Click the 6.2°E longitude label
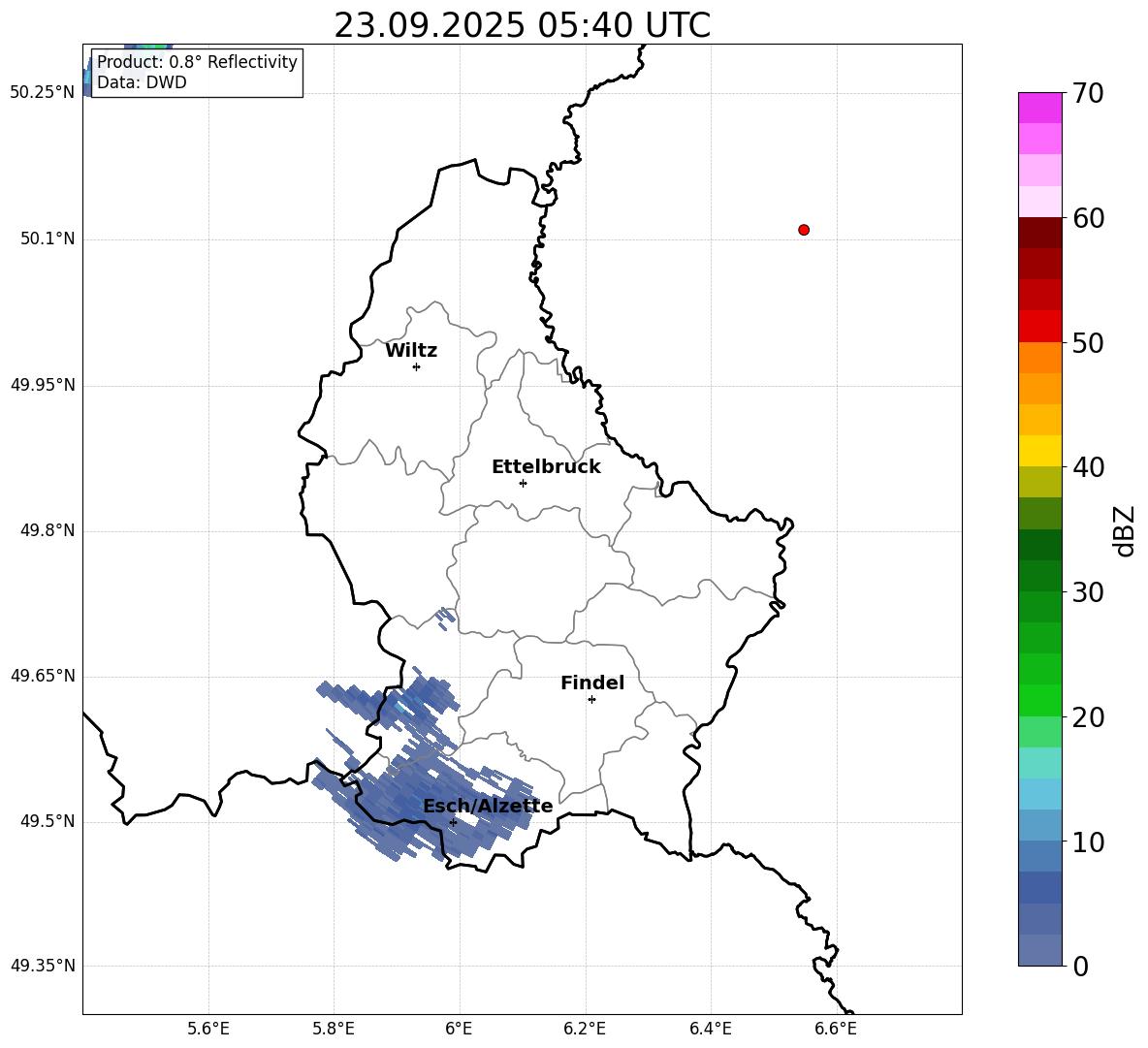Screen dimensions: 1148x1048 coord(585,1029)
